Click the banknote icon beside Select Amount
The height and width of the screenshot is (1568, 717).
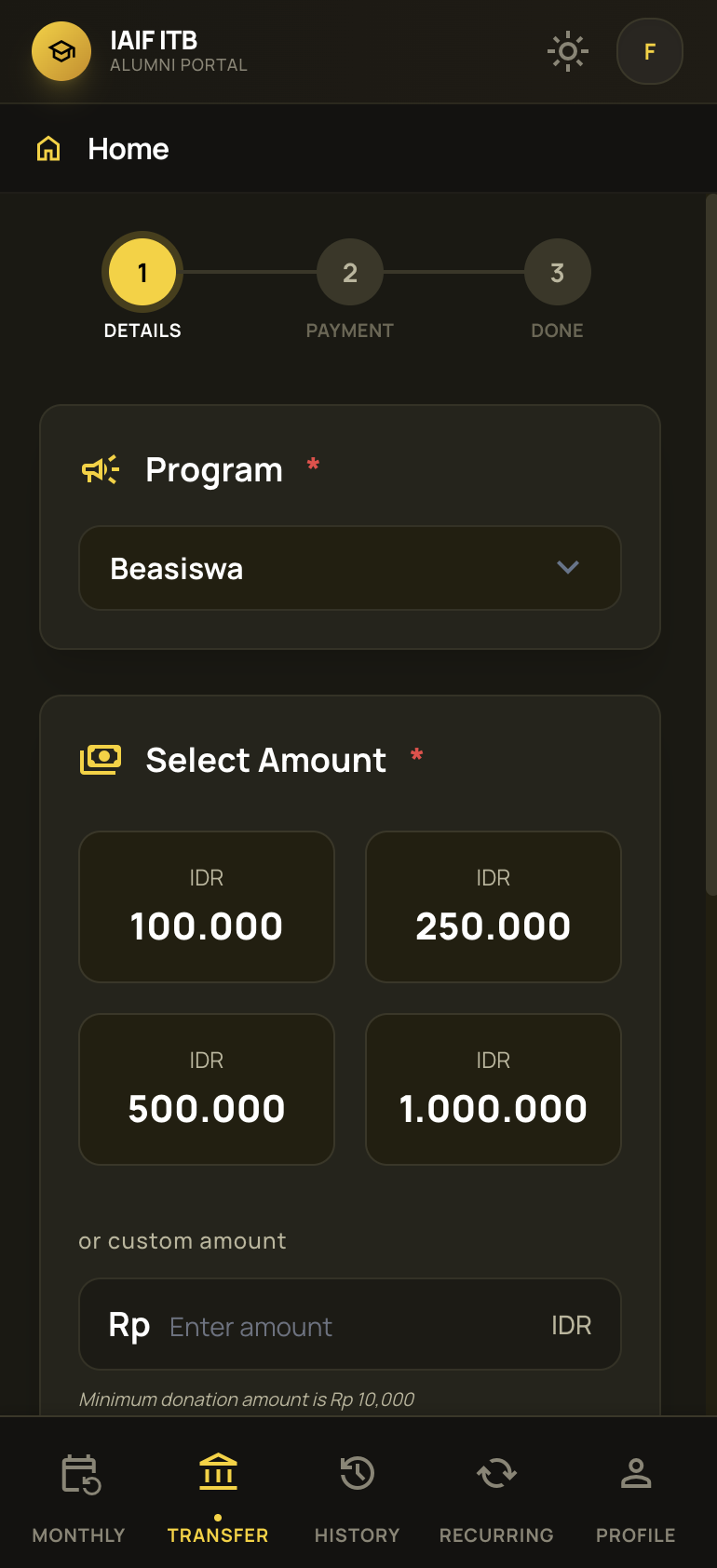coord(101,760)
